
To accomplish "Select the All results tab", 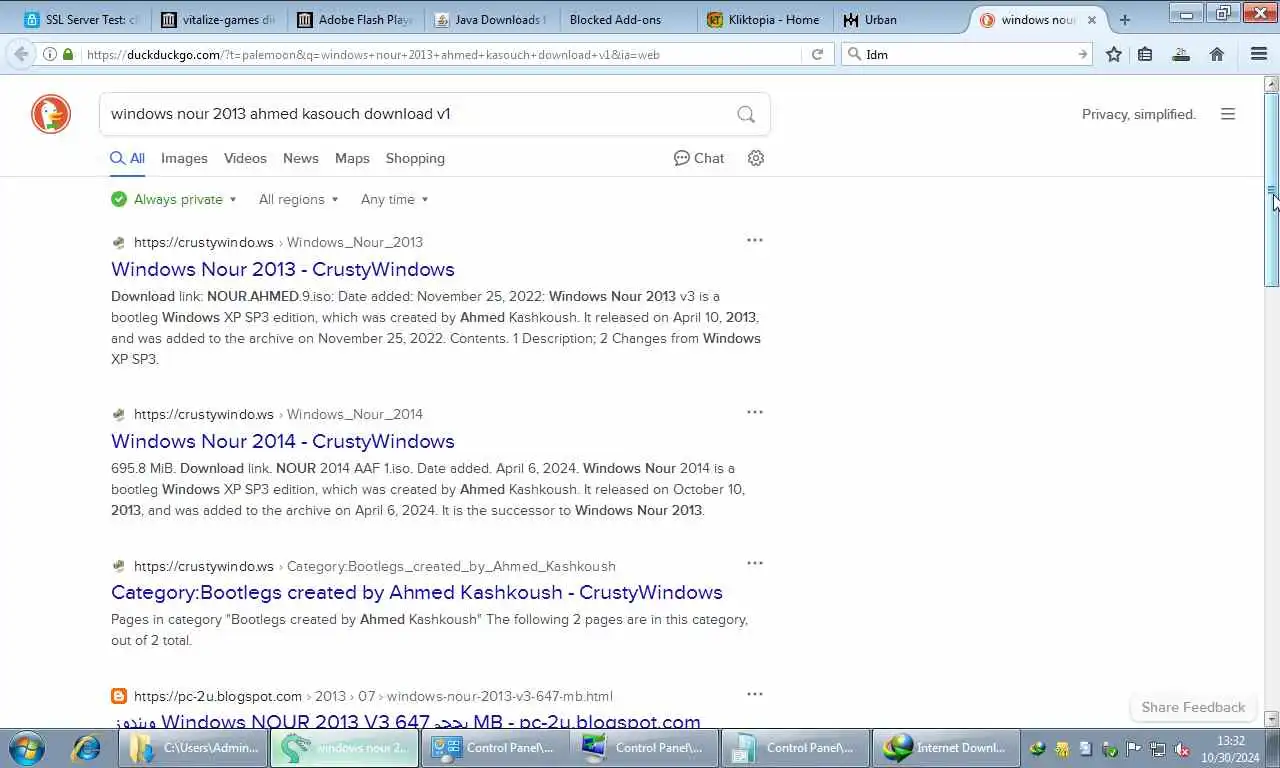I will pos(128,158).
